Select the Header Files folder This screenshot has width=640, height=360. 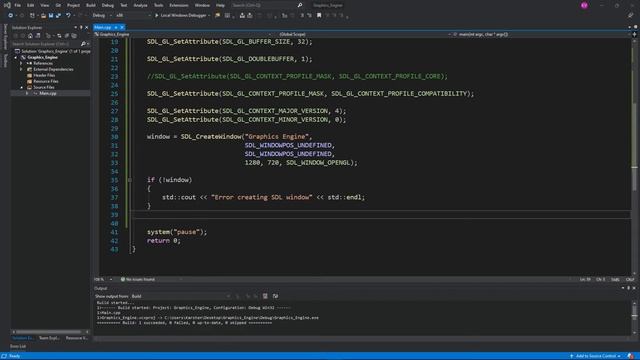click(44, 76)
